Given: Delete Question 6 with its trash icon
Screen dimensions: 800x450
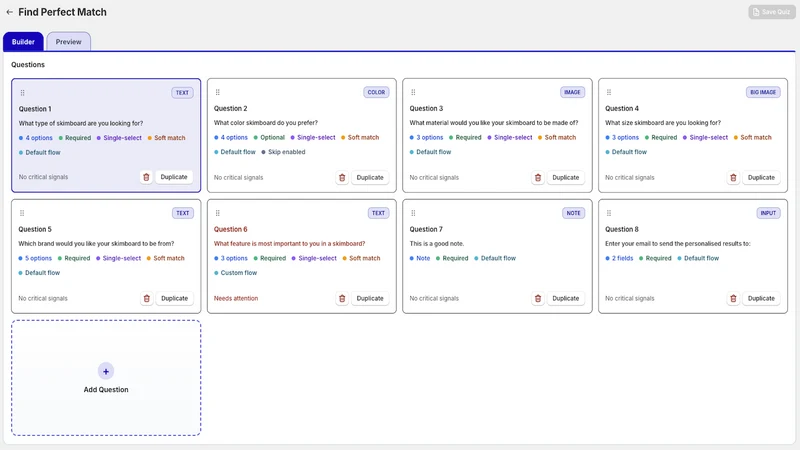Looking at the screenshot, I should click(x=342, y=298).
